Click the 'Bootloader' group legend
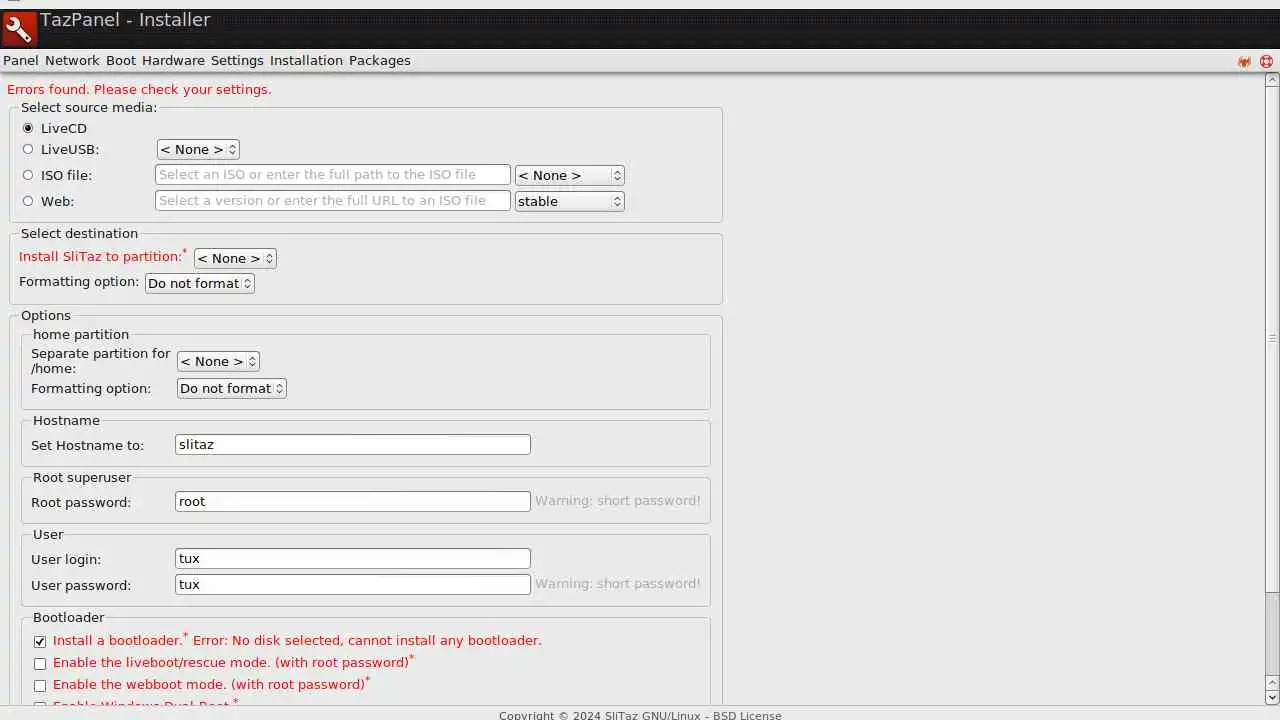Image resolution: width=1280 pixels, height=720 pixels. click(x=69, y=618)
